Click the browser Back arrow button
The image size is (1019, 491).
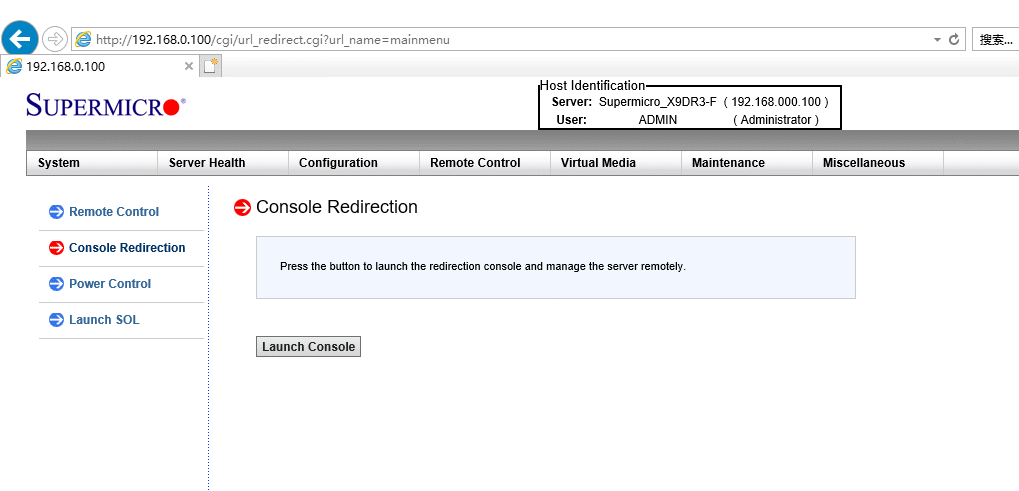click(x=20, y=40)
